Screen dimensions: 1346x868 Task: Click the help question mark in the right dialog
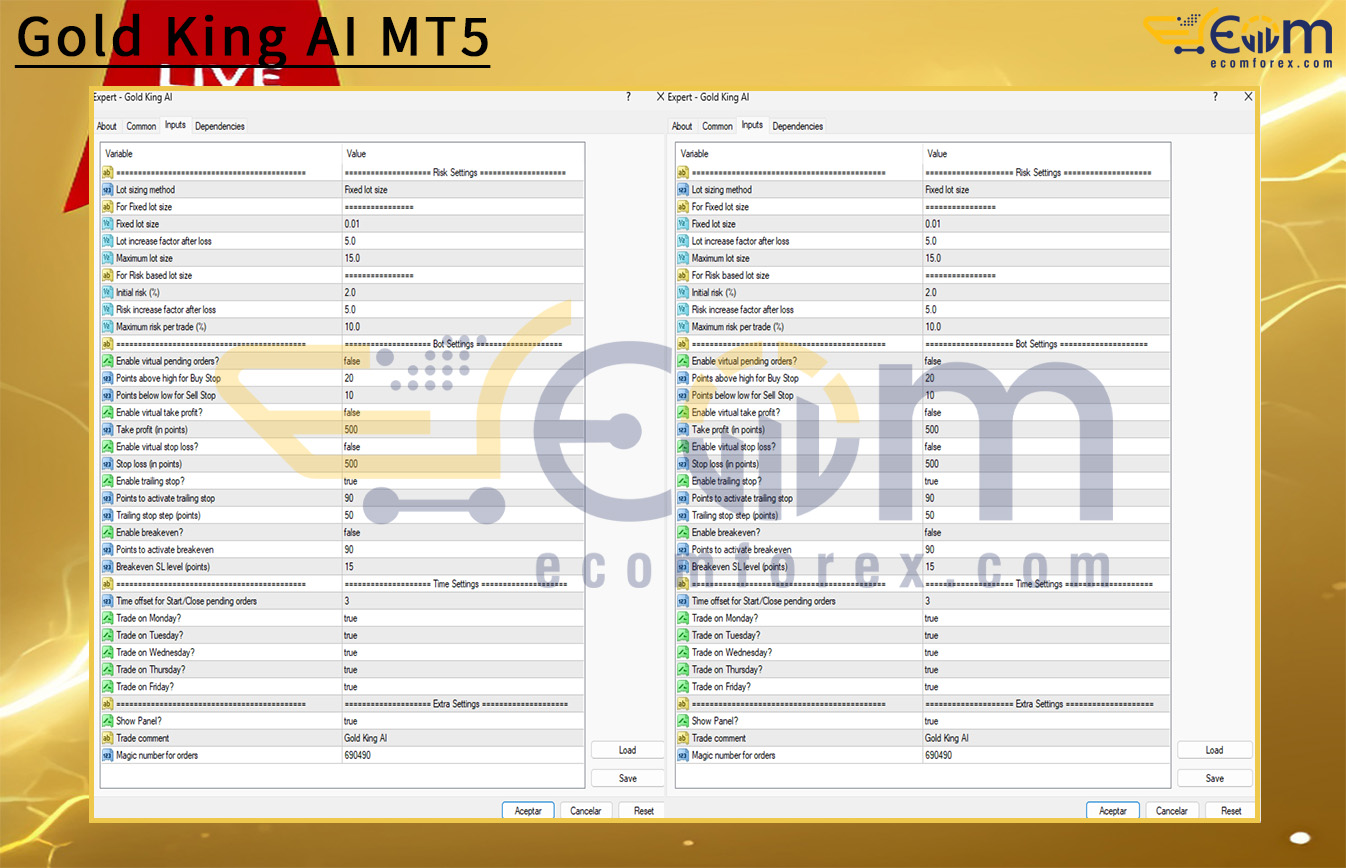coord(1215,97)
